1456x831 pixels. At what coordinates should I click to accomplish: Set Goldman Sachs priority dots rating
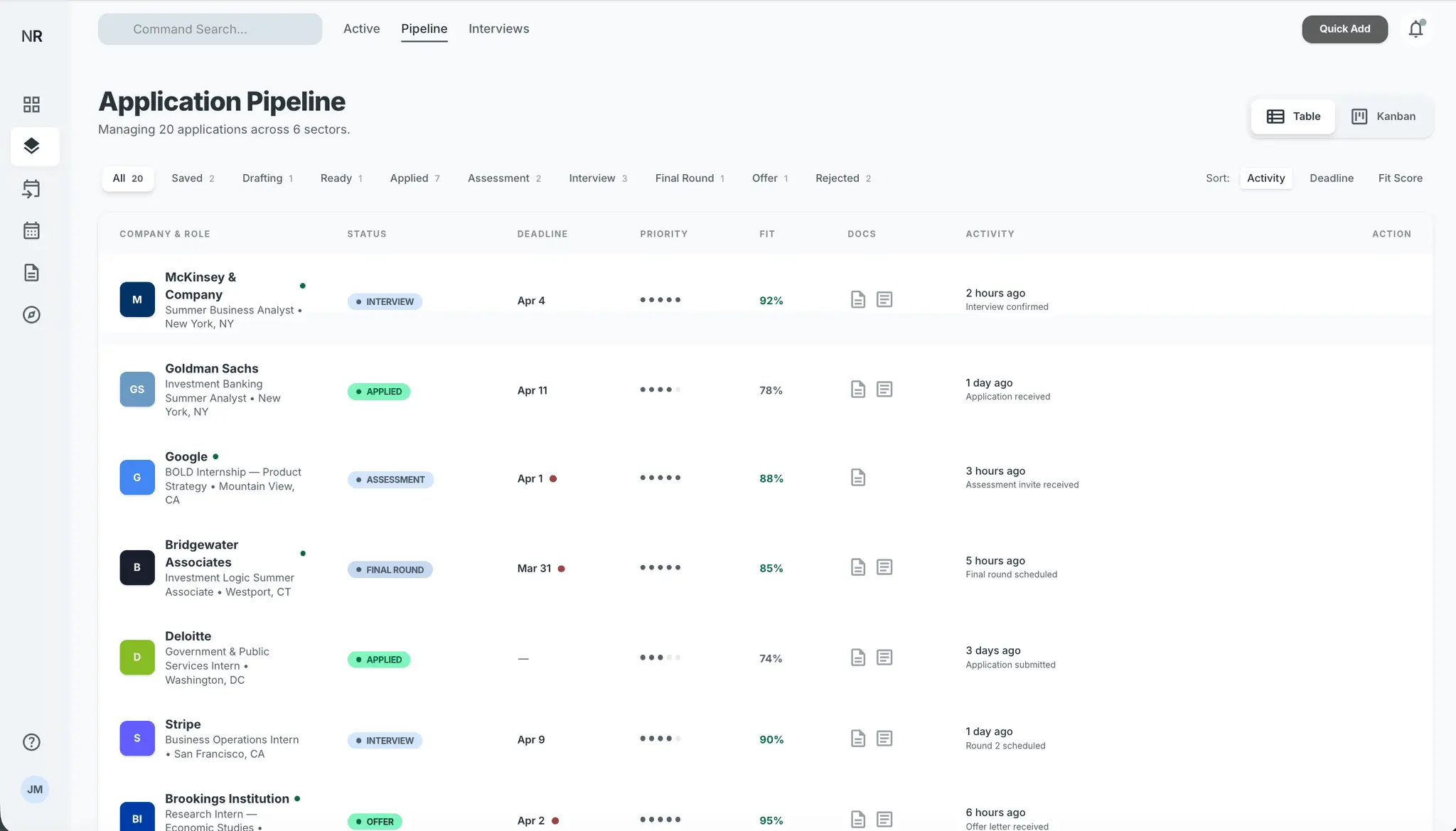click(660, 390)
